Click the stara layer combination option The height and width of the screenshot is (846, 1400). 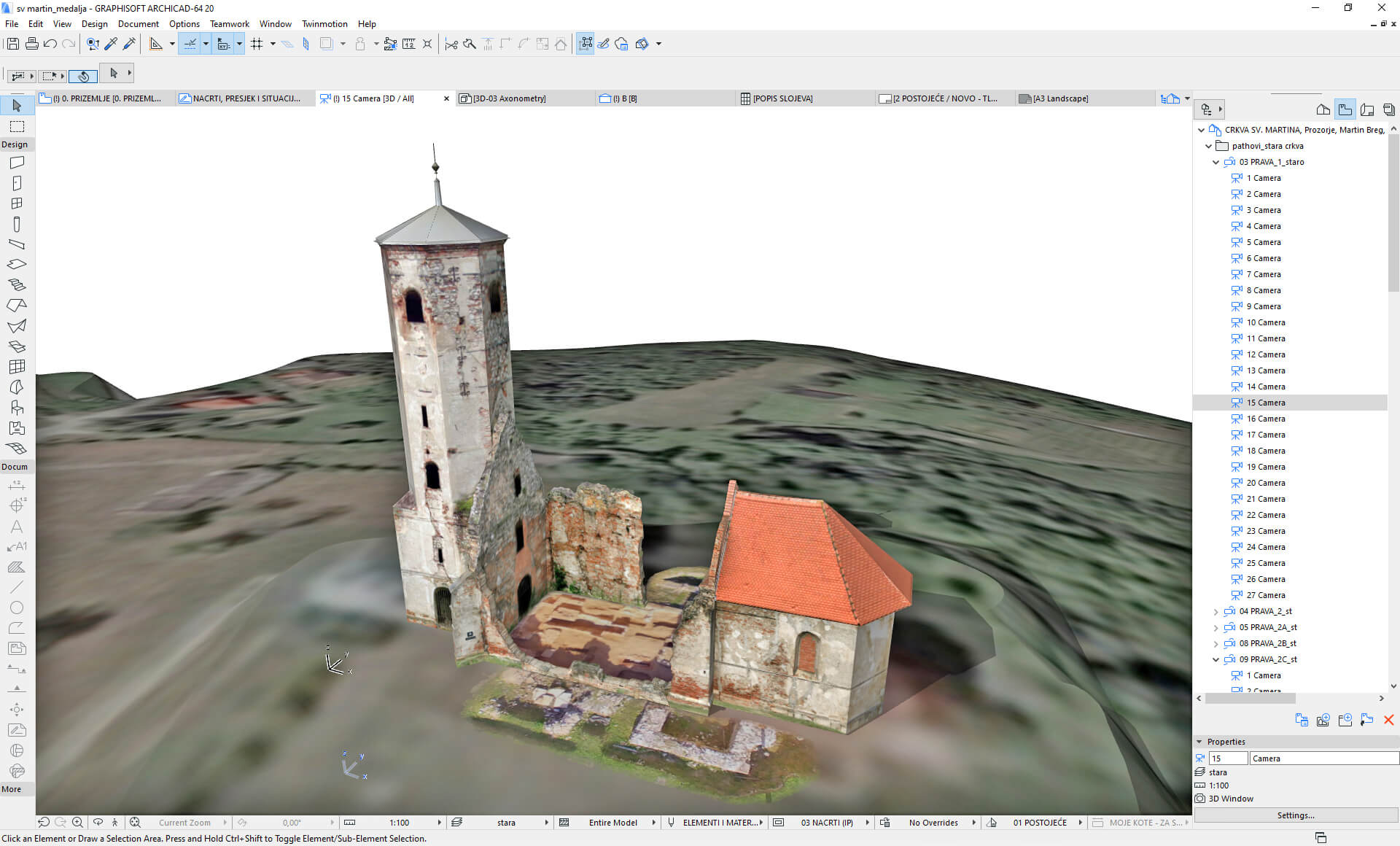(x=506, y=822)
